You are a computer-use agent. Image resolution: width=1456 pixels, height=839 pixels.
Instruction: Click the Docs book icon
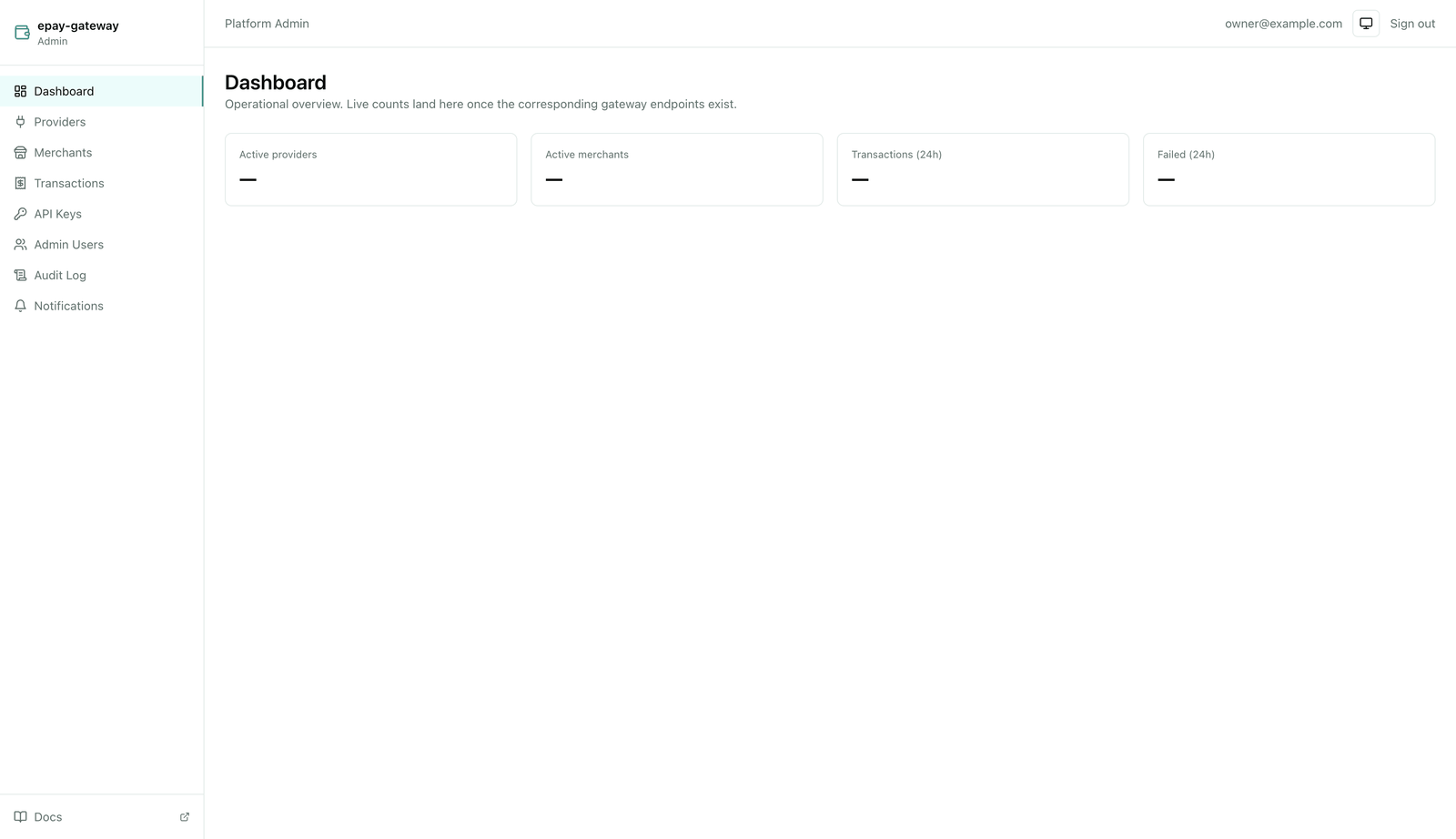20,817
